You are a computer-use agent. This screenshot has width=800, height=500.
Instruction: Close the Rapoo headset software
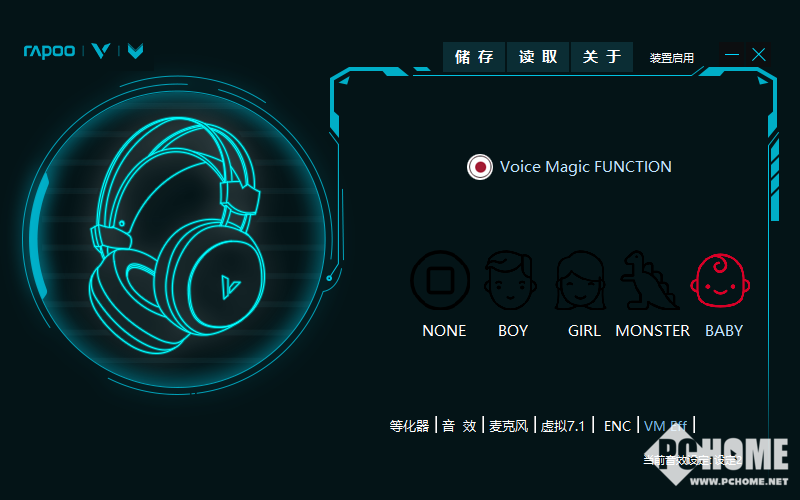[759, 55]
